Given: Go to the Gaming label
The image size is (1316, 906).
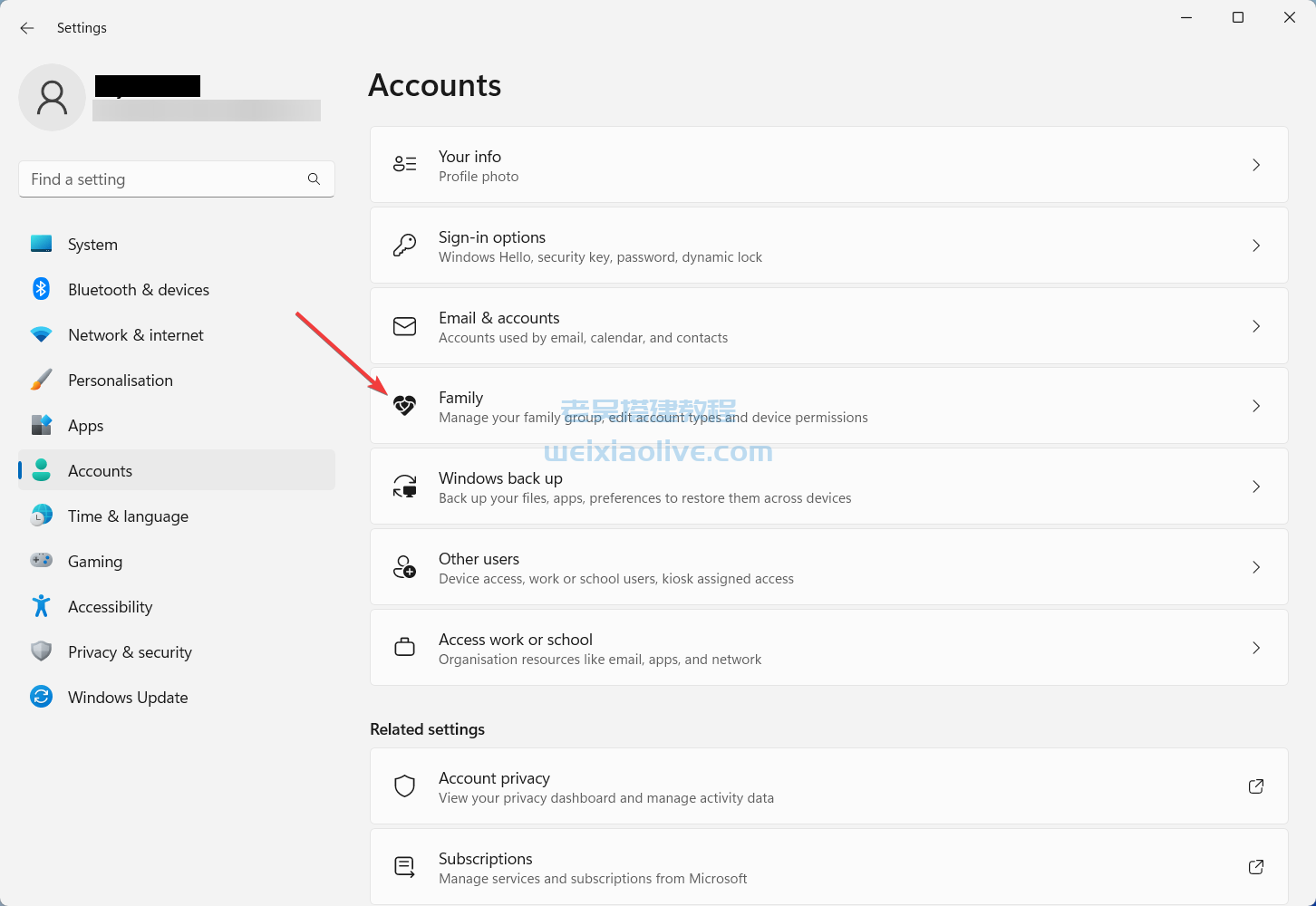Looking at the screenshot, I should click(95, 562).
